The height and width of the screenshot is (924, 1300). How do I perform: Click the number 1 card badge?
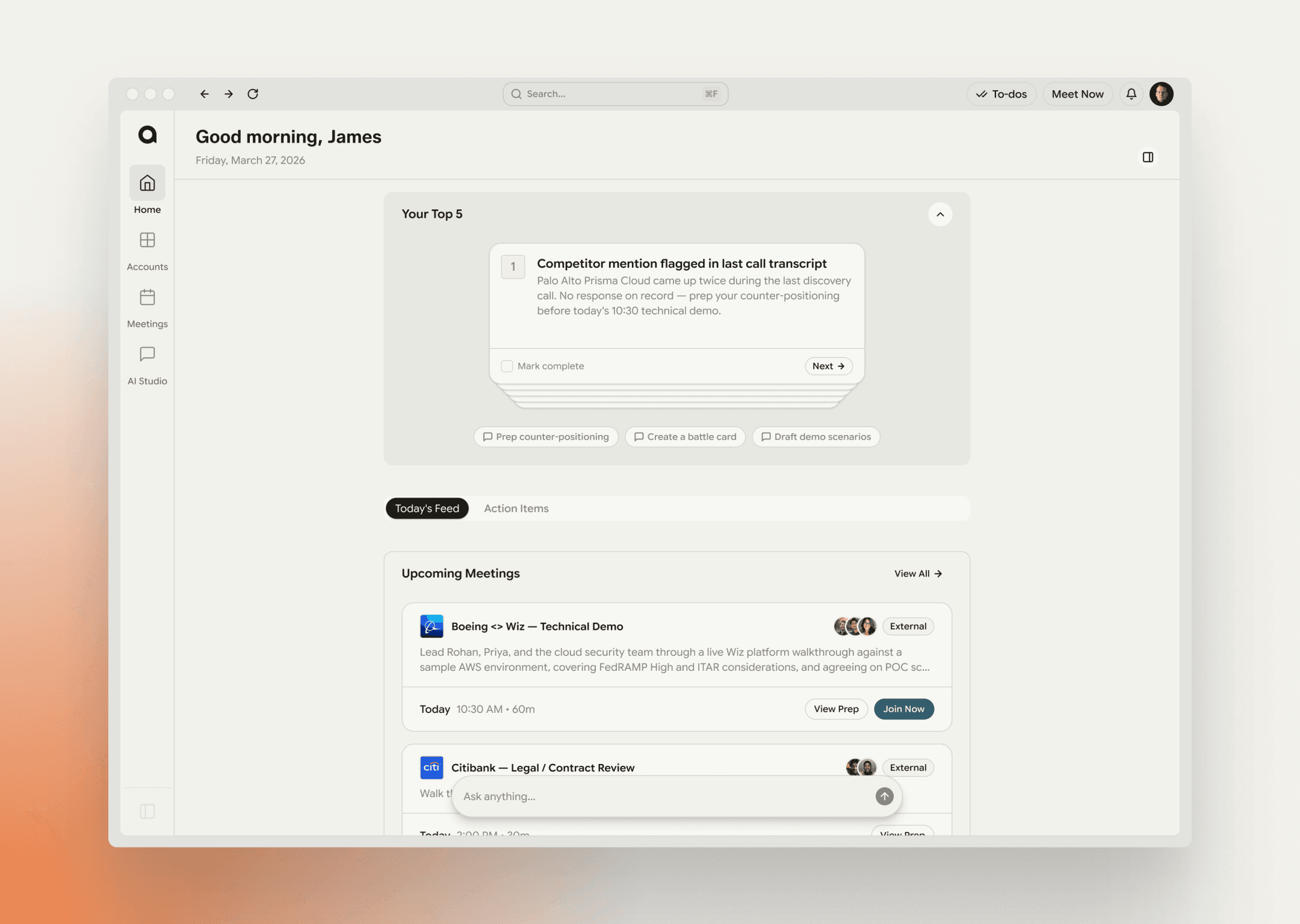(x=513, y=267)
